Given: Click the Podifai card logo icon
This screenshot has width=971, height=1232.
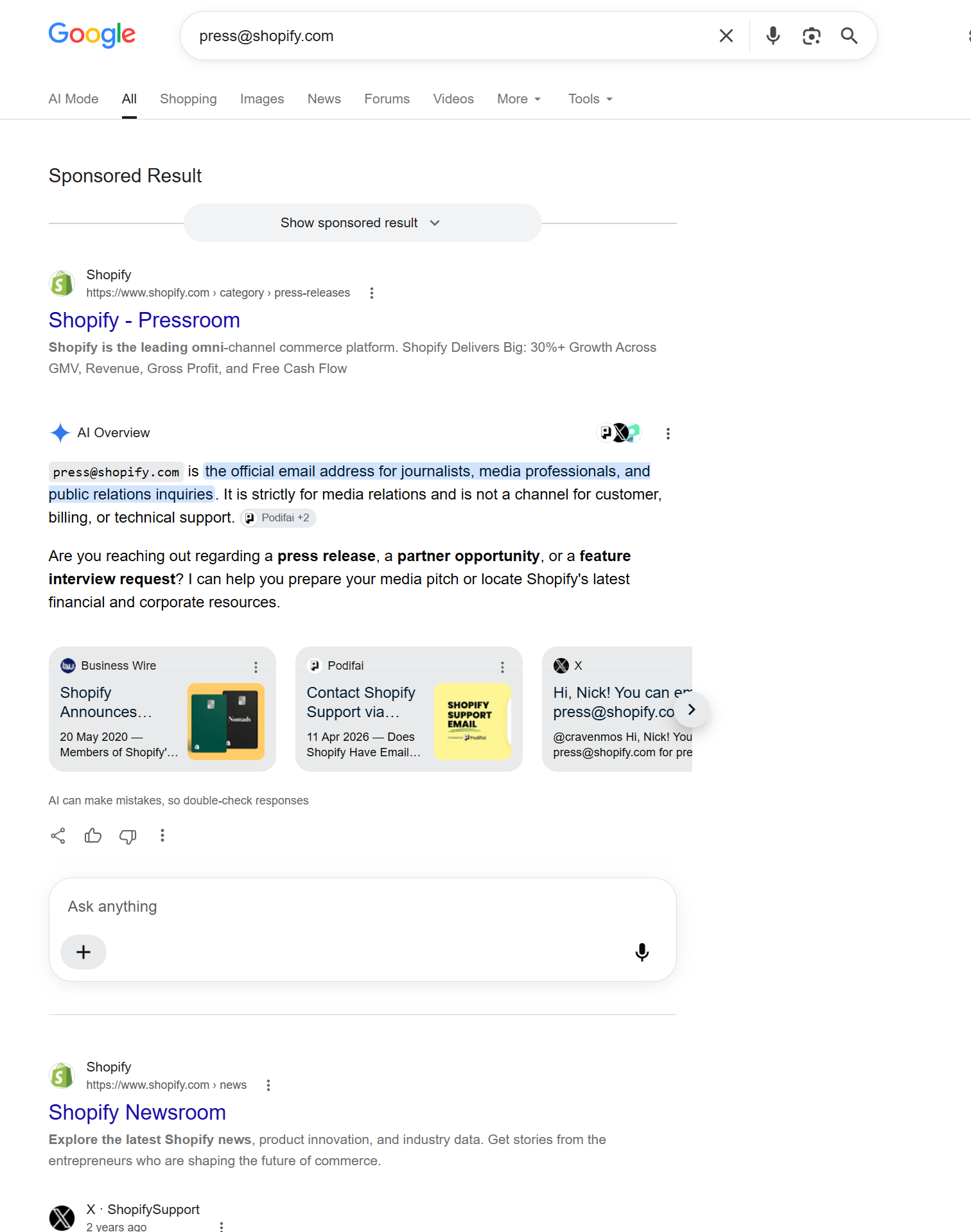Looking at the screenshot, I should [315, 666].
